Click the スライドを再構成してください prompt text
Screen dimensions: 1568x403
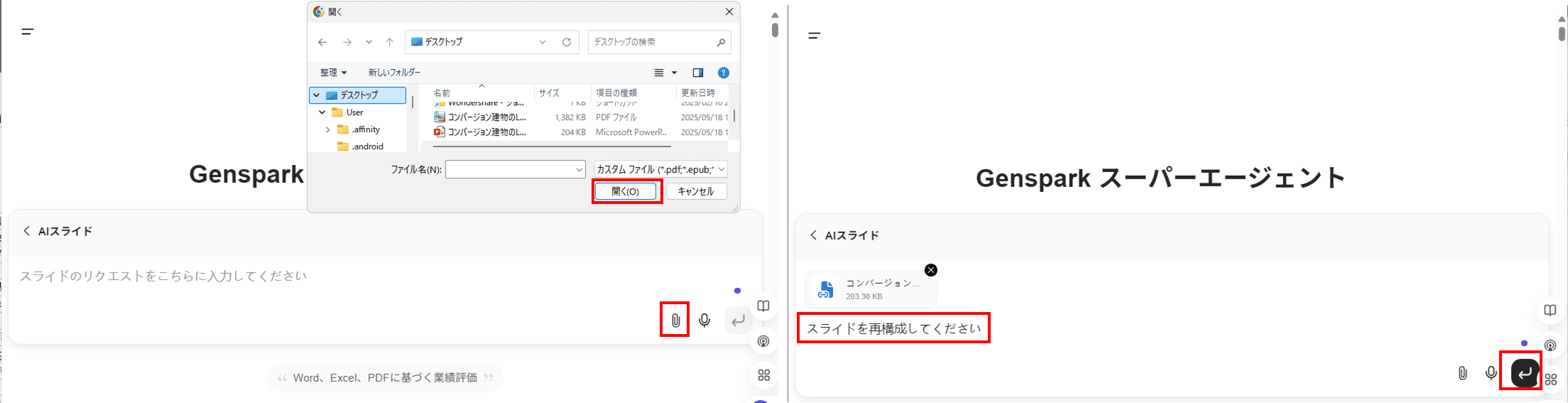coord(894,328)
